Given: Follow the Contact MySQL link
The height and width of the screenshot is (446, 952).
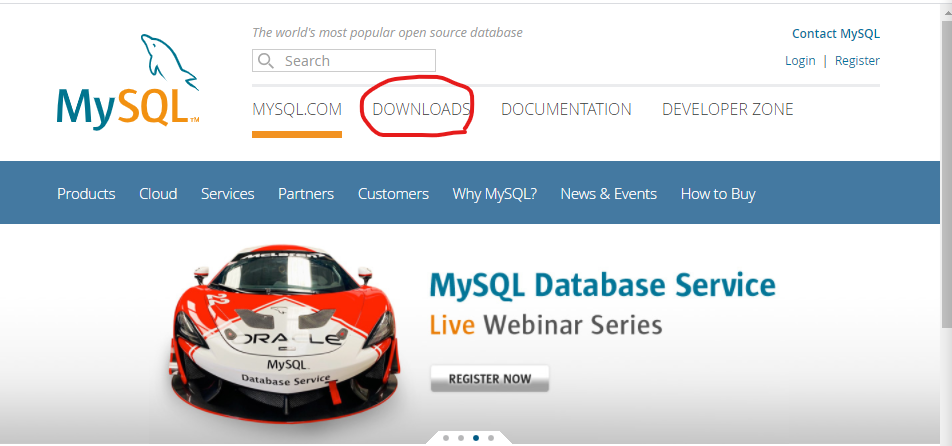Looking at the screenshot, I should click(835, 34).
